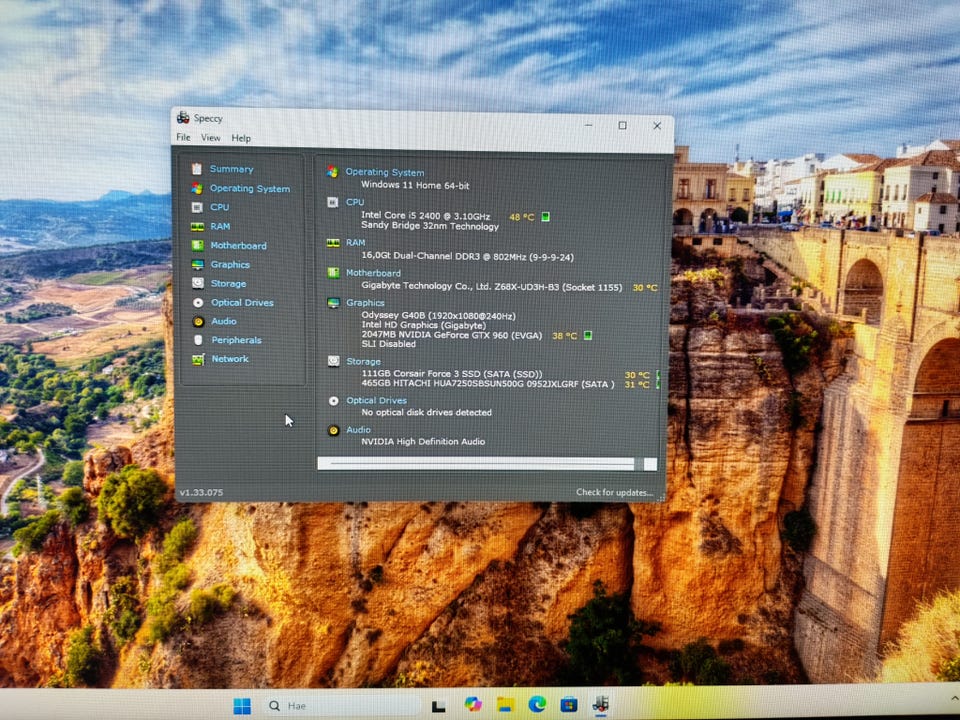Launch Microsoft Edge from the taskbar

tap(537, 705)
